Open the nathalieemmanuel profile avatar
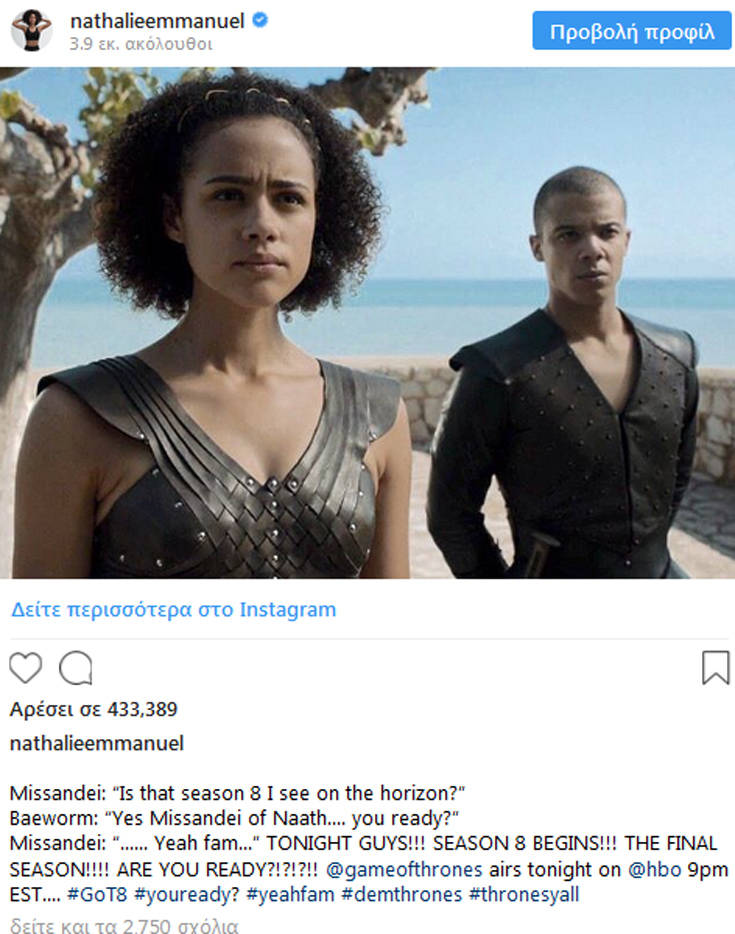The width and height of the screenshot is (735, 934). pyautogui.click(x=32, y=30)
